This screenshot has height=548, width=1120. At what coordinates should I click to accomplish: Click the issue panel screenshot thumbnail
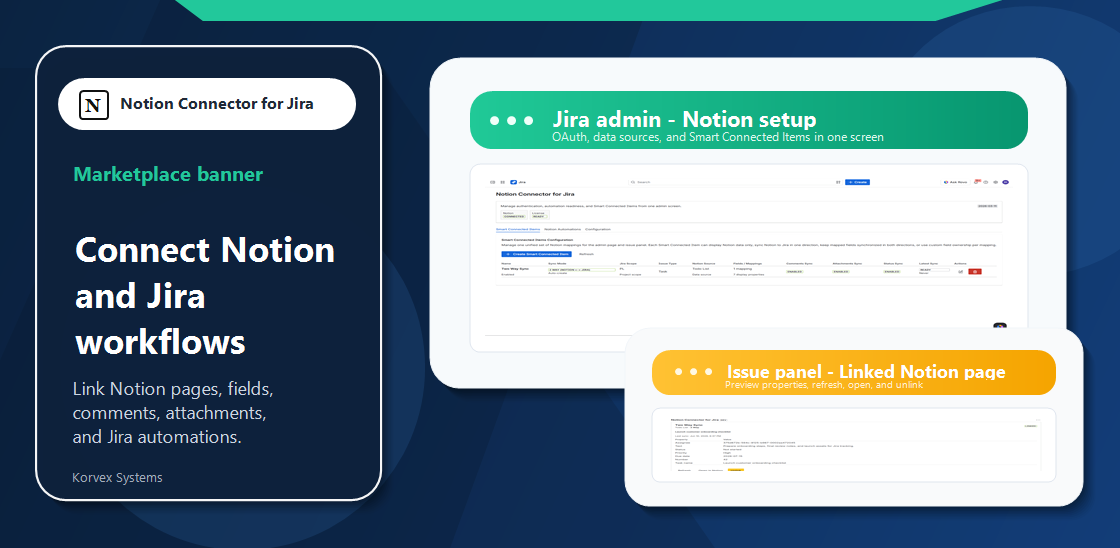854,444
